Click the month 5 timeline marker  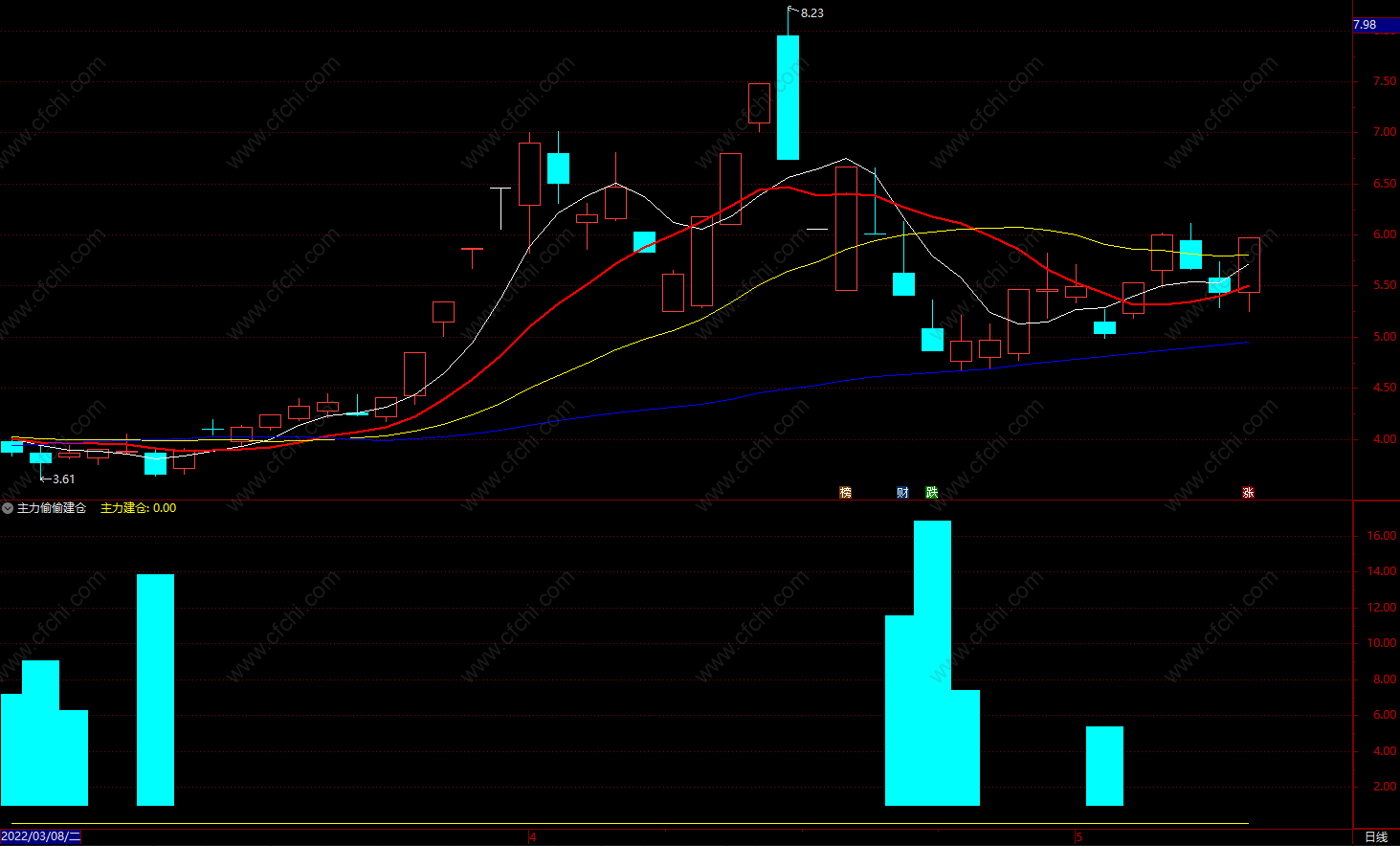coord(1078,837)
